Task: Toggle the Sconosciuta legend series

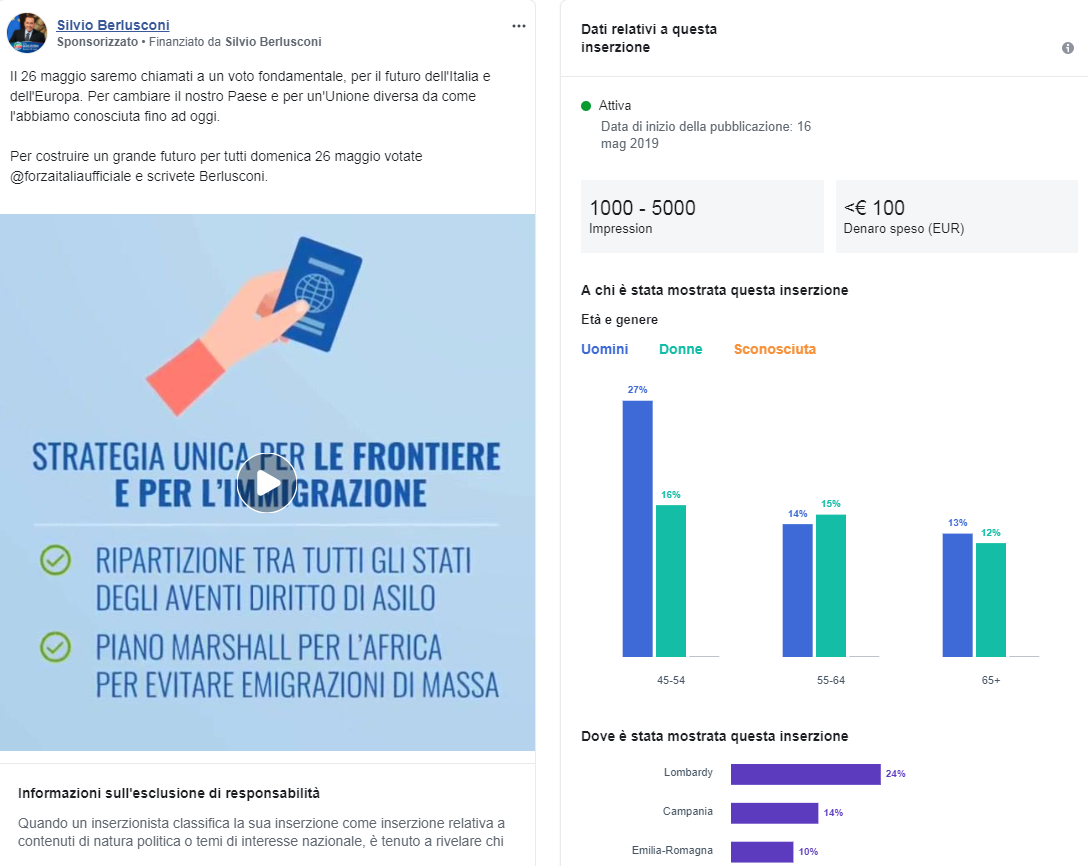Action: click(x=774, y=349)
